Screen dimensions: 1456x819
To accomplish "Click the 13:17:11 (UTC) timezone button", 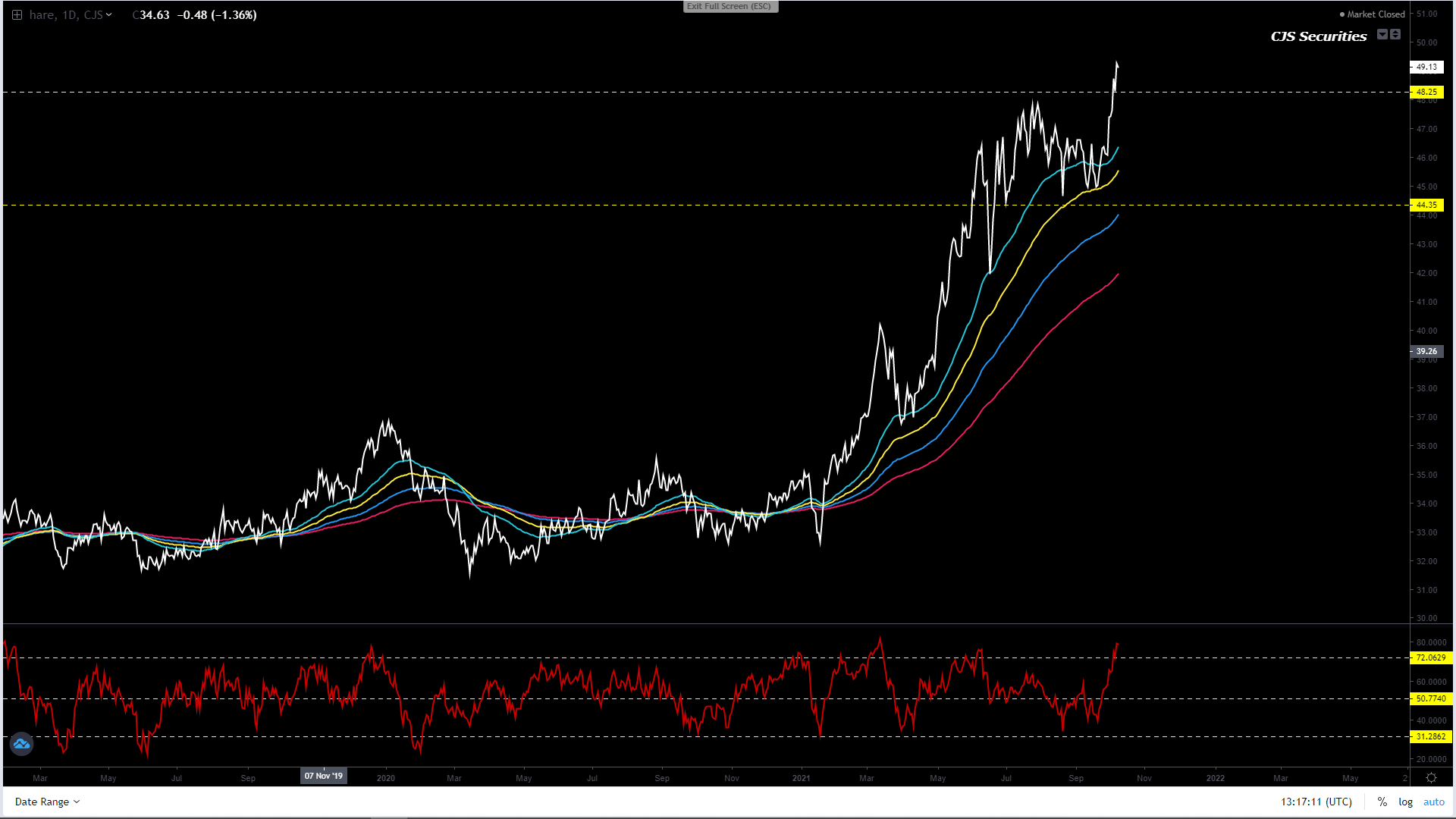I will [x=1316, y=802].
